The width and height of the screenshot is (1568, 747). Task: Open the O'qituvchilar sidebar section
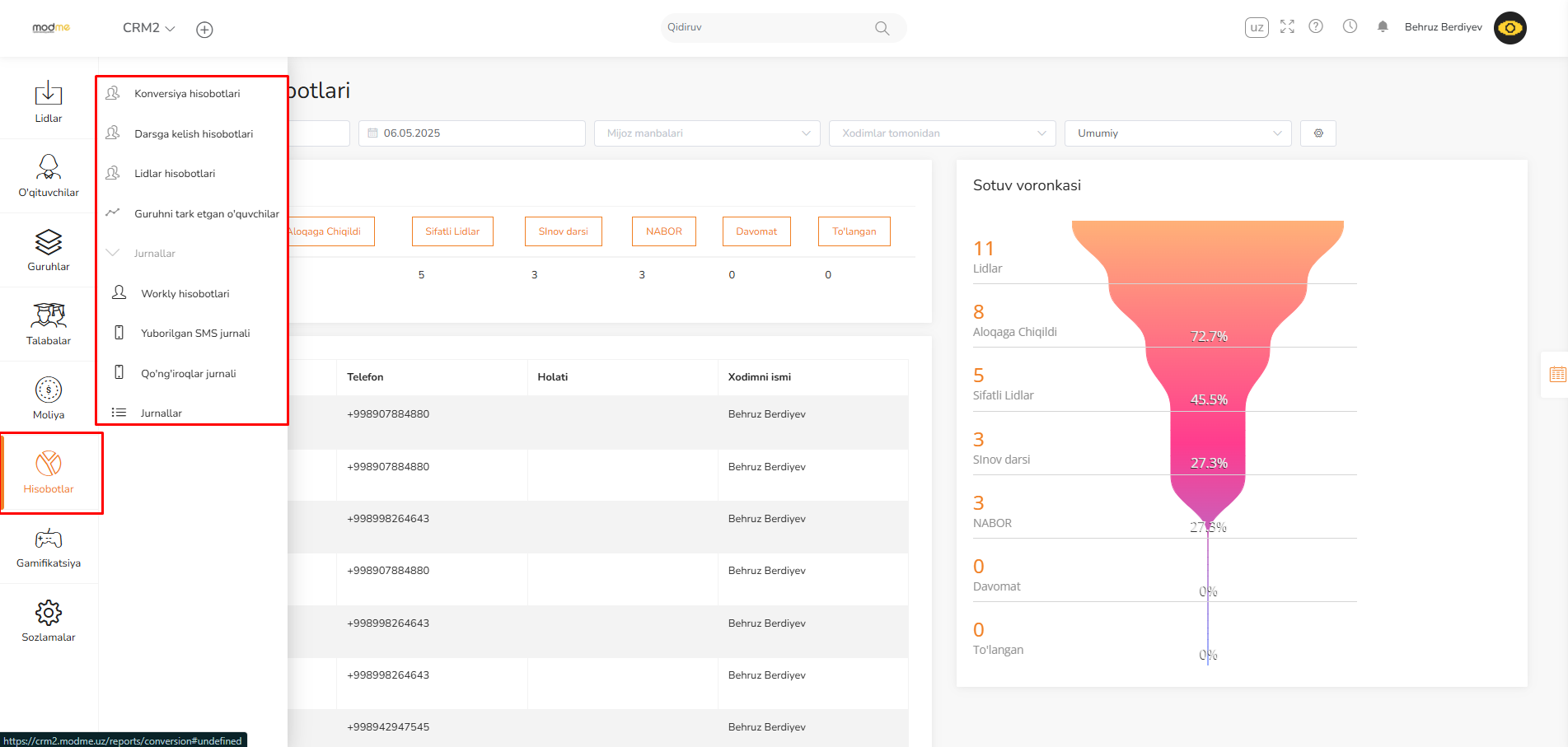[49, 176]
